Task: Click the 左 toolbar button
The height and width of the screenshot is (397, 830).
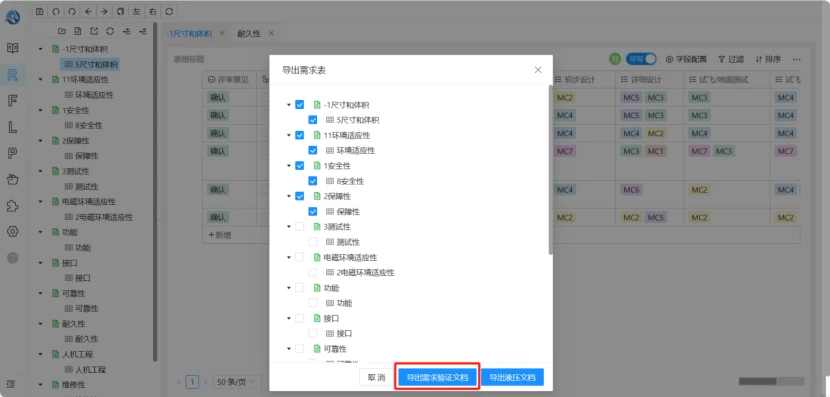Action: [x=137, y=11]
